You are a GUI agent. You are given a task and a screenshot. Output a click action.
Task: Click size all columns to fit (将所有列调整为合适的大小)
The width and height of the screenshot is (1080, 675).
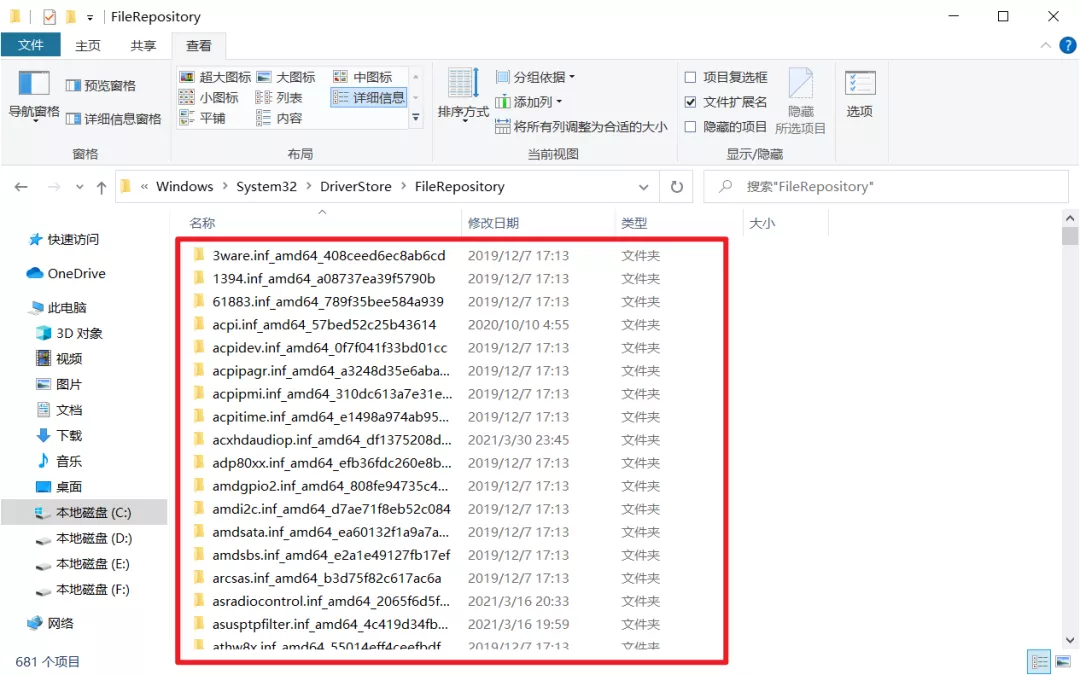[x=581, y=127]
